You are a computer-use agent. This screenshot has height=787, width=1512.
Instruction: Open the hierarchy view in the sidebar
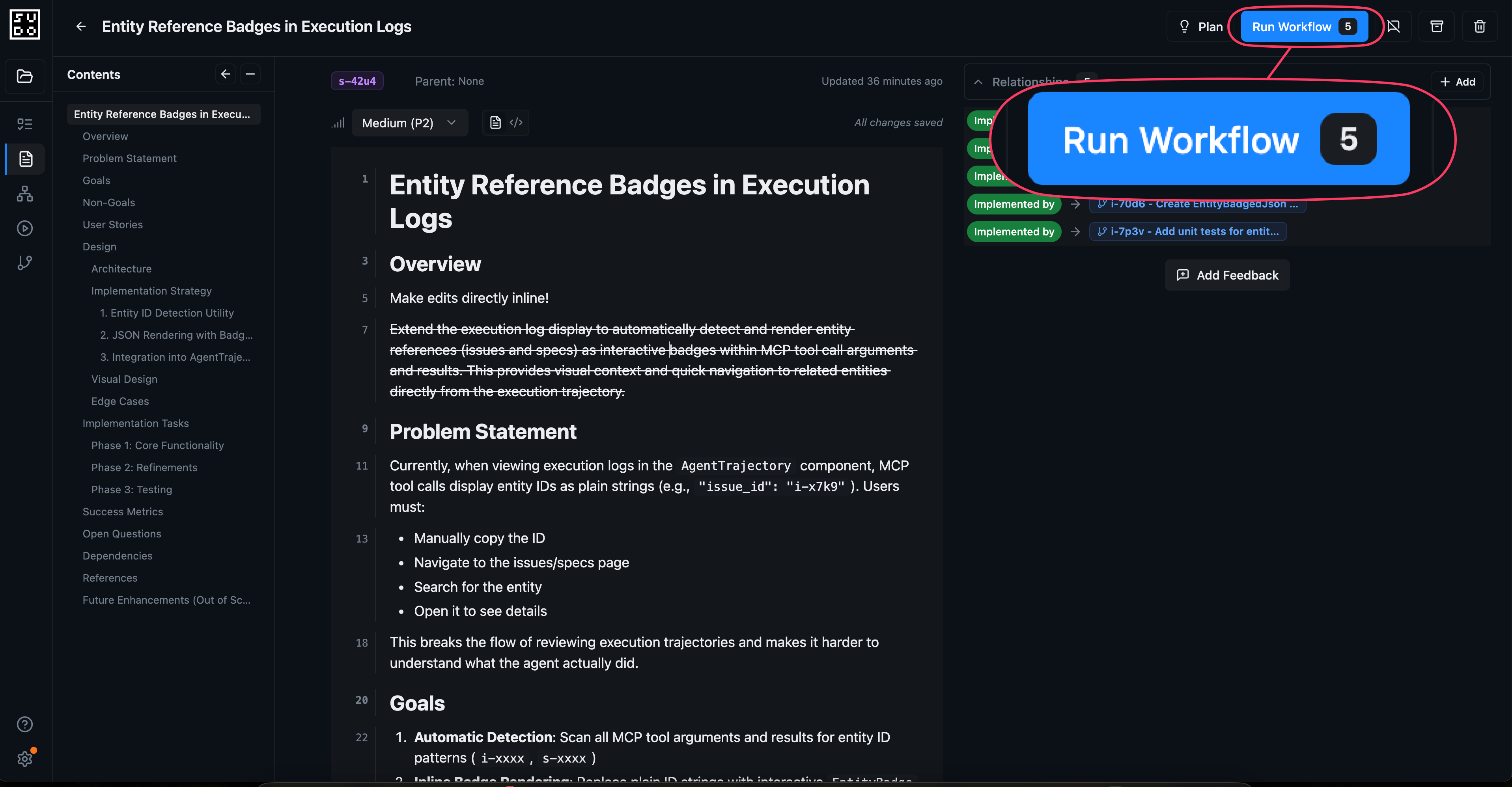click(x=25, y=194)
